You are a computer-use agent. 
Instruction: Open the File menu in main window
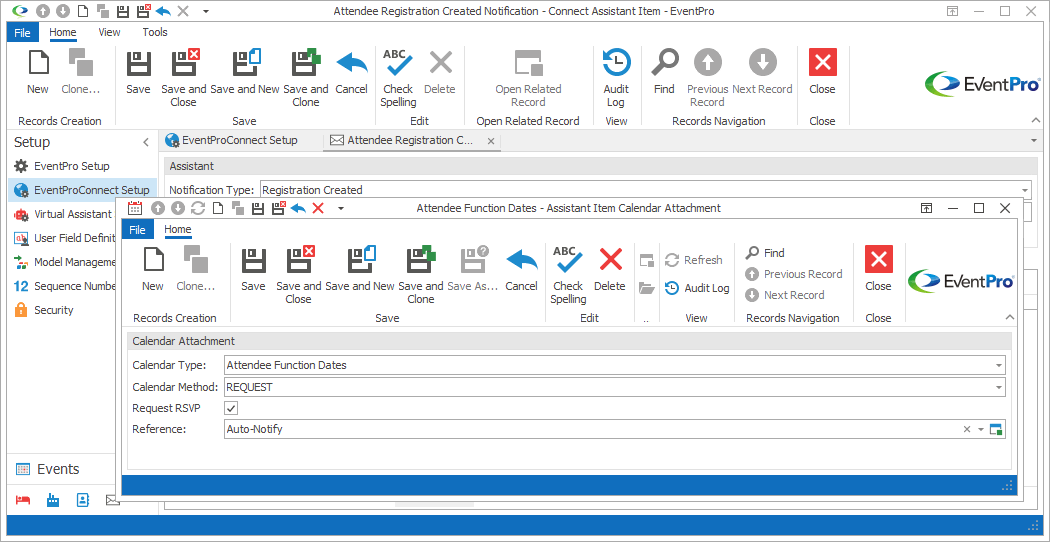click(x=22, y=32)
